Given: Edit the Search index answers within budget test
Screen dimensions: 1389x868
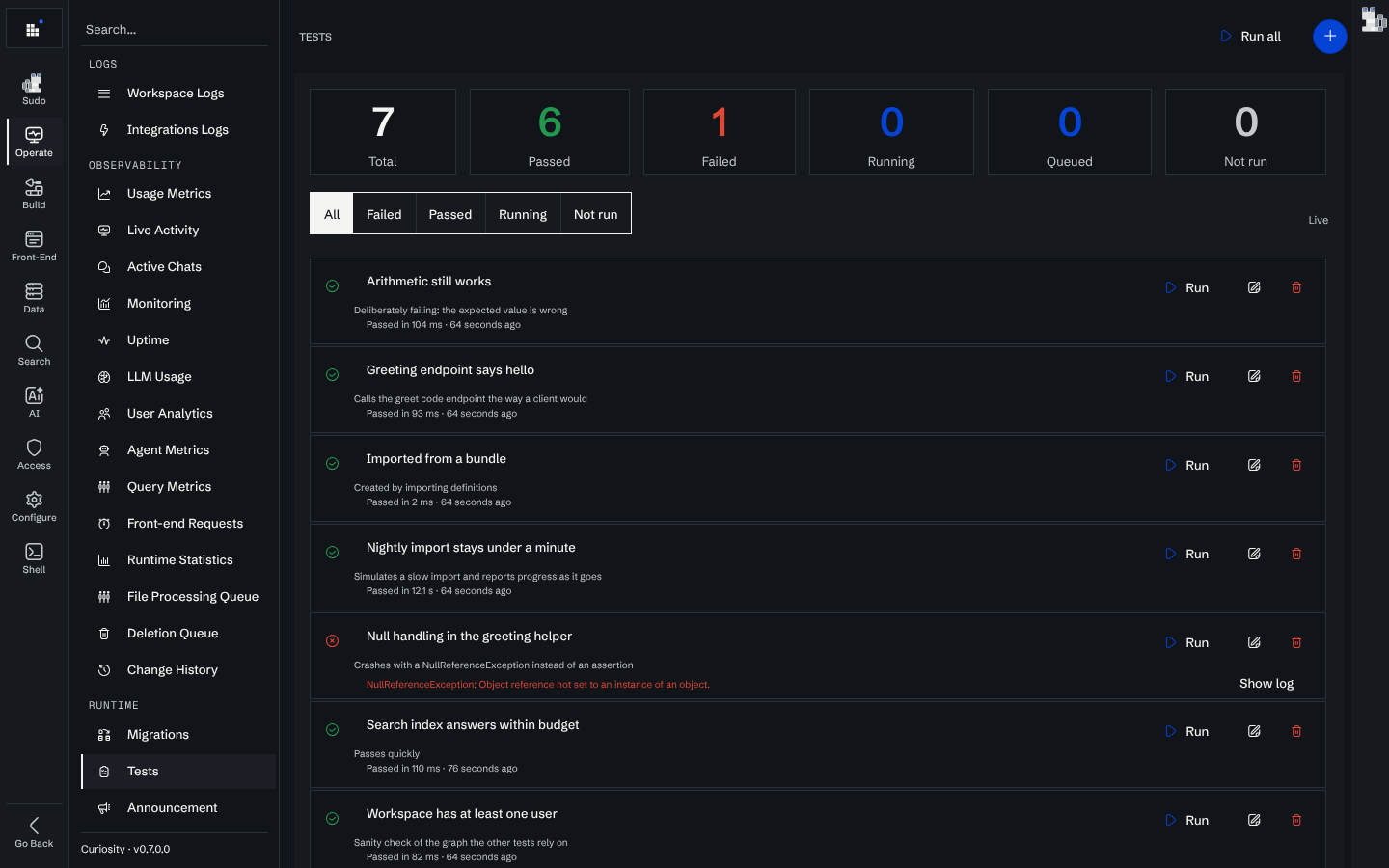Looking at the screenshot, I should coord(1254,731).
